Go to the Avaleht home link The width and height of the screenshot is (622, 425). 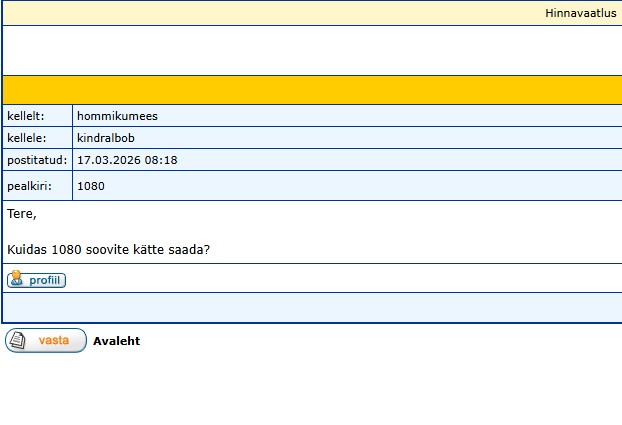pos(116,341)
